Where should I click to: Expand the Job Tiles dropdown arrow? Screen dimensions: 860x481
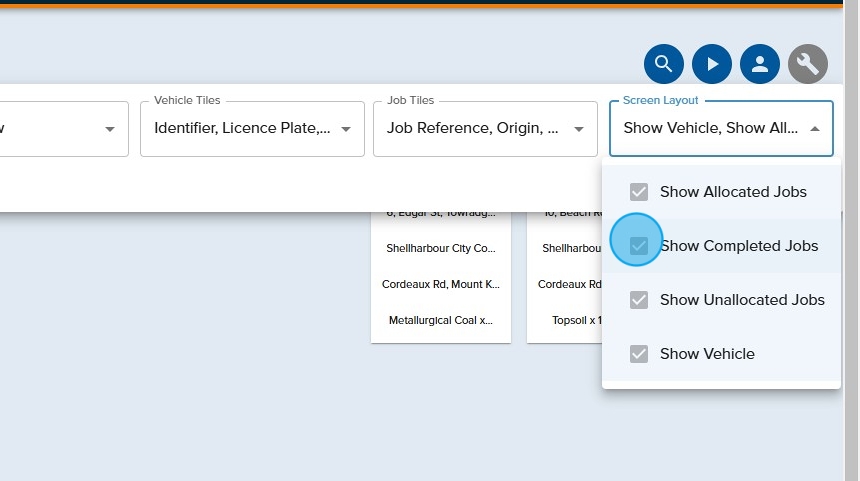pyautogui.click(x=579, y=129)
